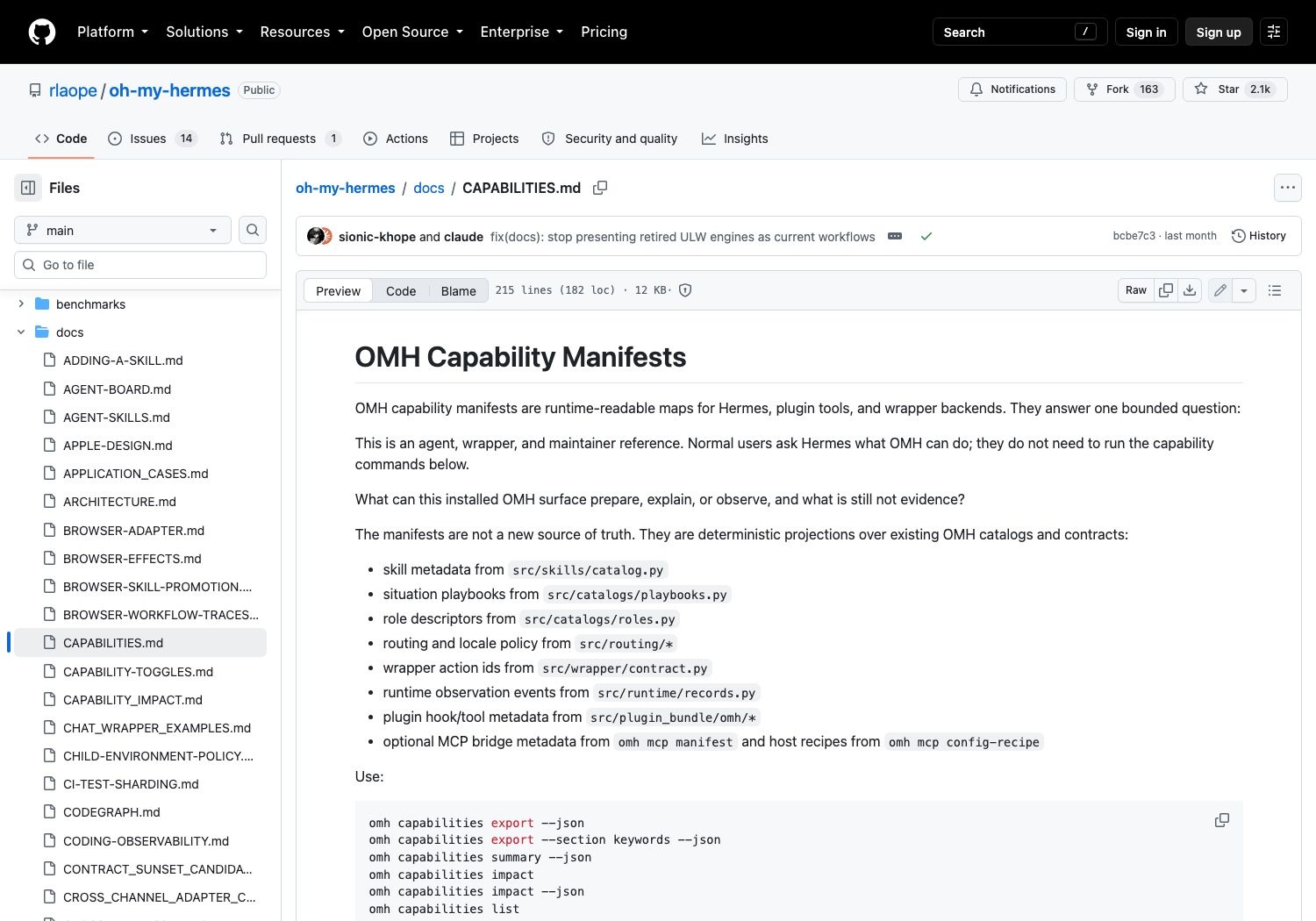Viewport: 1316px width, 921px height.
Task: Open the Pull requests tab
Action: coord(280,139)
